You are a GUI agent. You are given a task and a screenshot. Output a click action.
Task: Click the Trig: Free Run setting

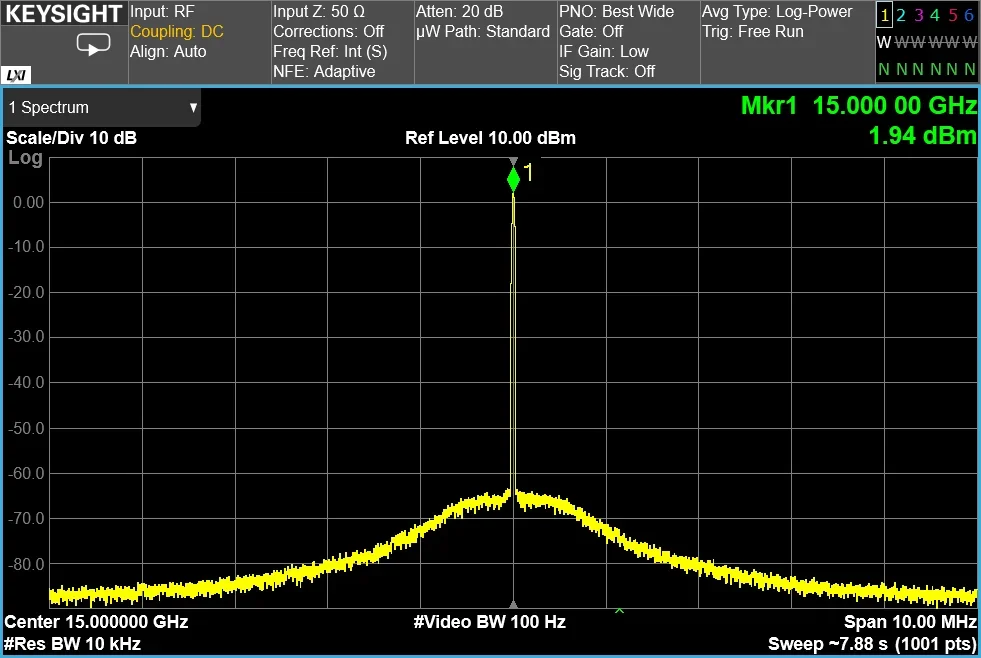pos(753,32)
